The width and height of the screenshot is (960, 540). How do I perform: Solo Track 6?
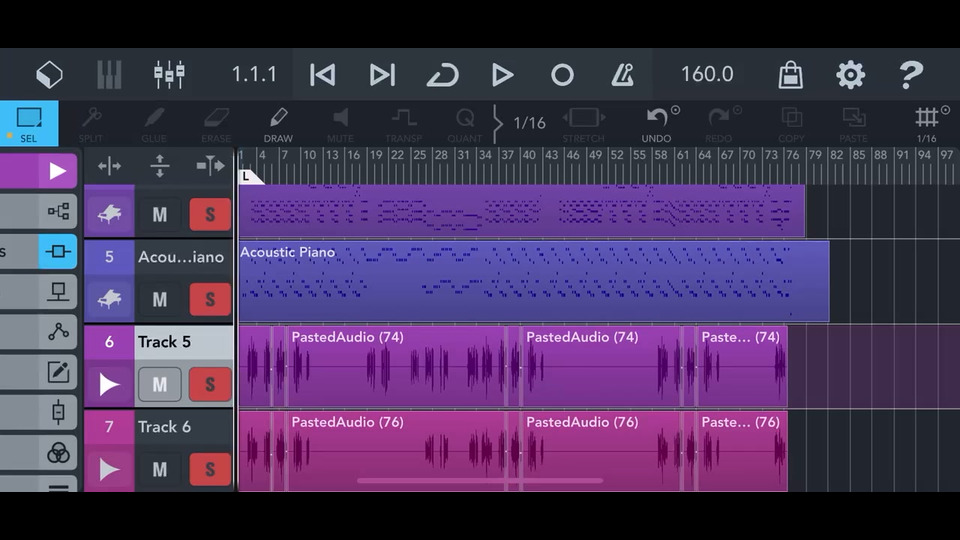coord(210,470)
